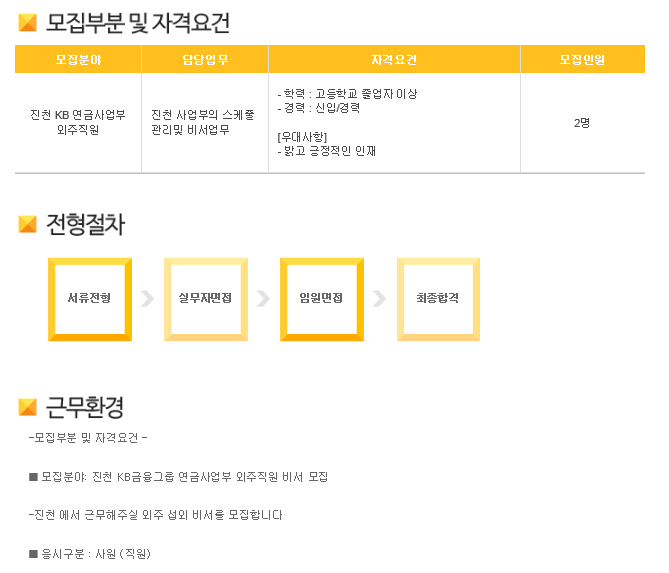Click the arrow between 실무자면접 and 임원면접
This screenshot has width=669, height=573.
coord(263,299)
